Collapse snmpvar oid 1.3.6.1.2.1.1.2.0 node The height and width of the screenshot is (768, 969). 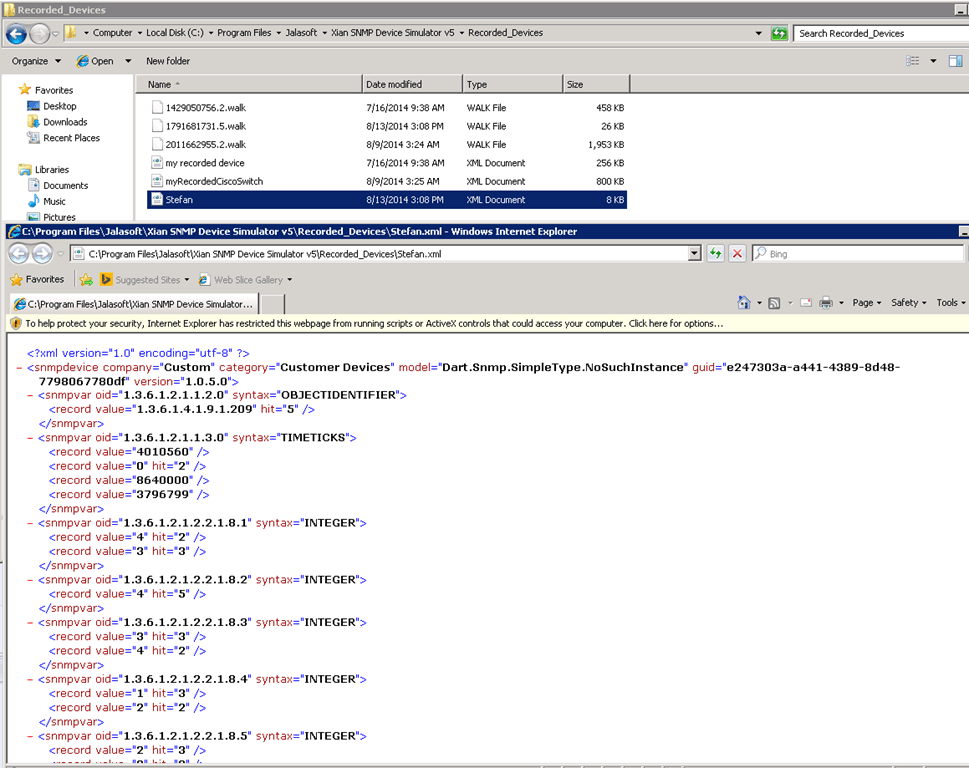30,395
